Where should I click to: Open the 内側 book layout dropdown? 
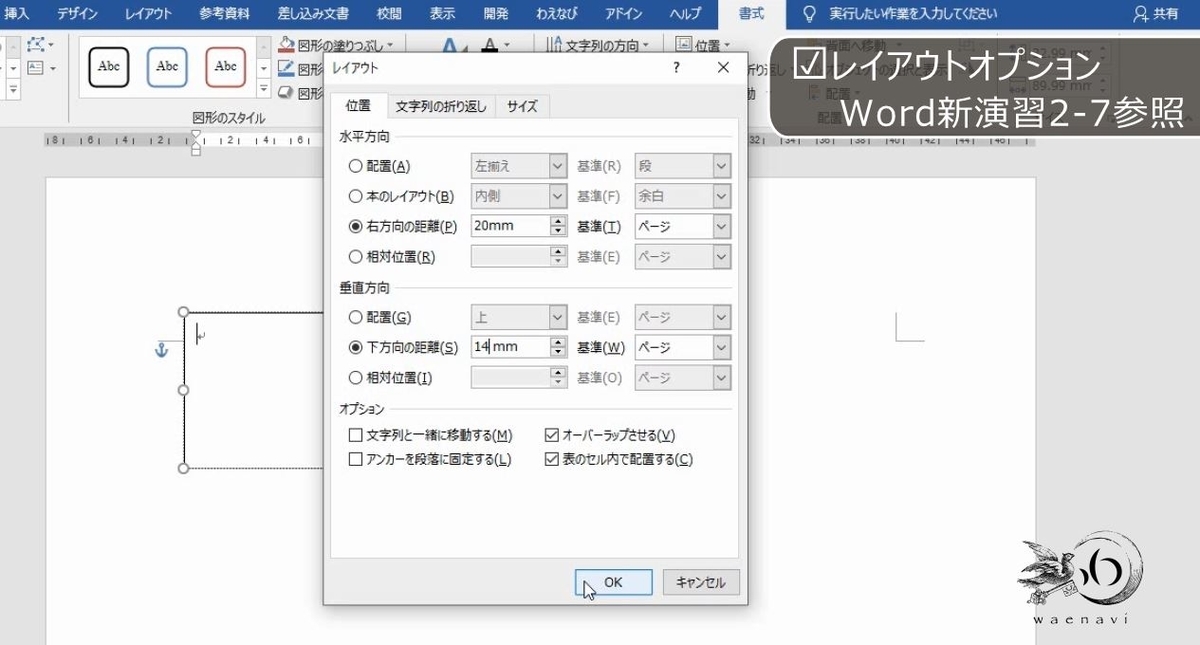pyautogui.click(x=519, y=196)
